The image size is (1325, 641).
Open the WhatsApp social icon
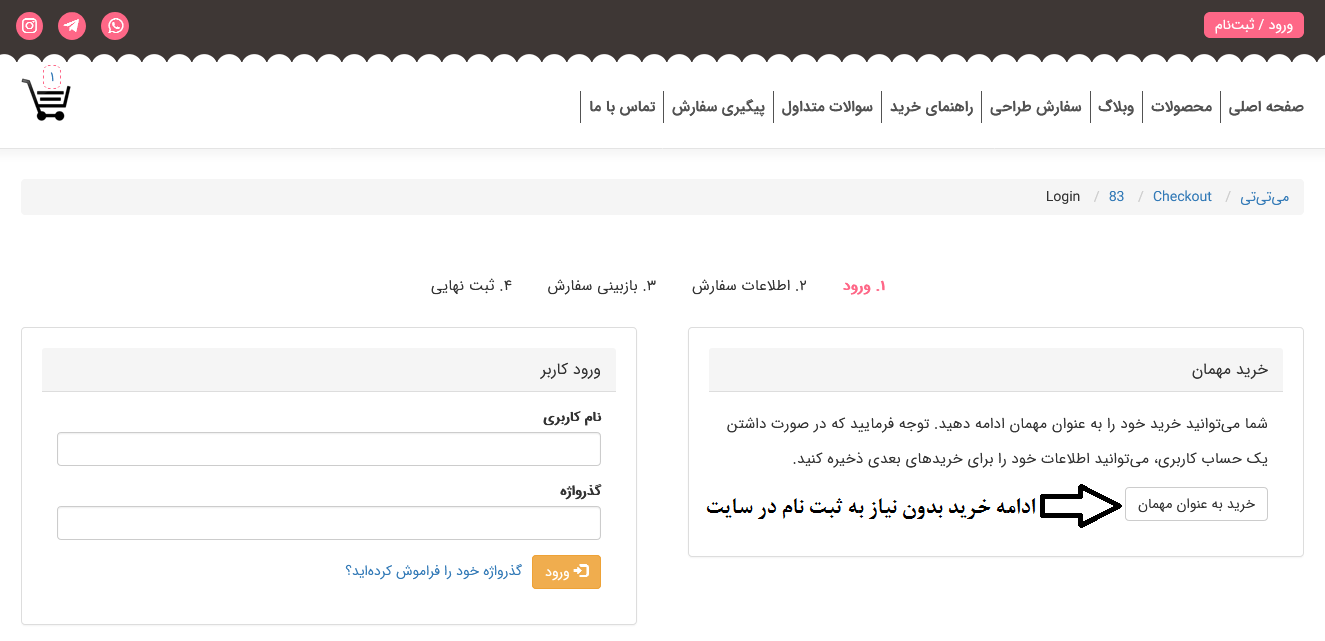[x=115, y=25]
